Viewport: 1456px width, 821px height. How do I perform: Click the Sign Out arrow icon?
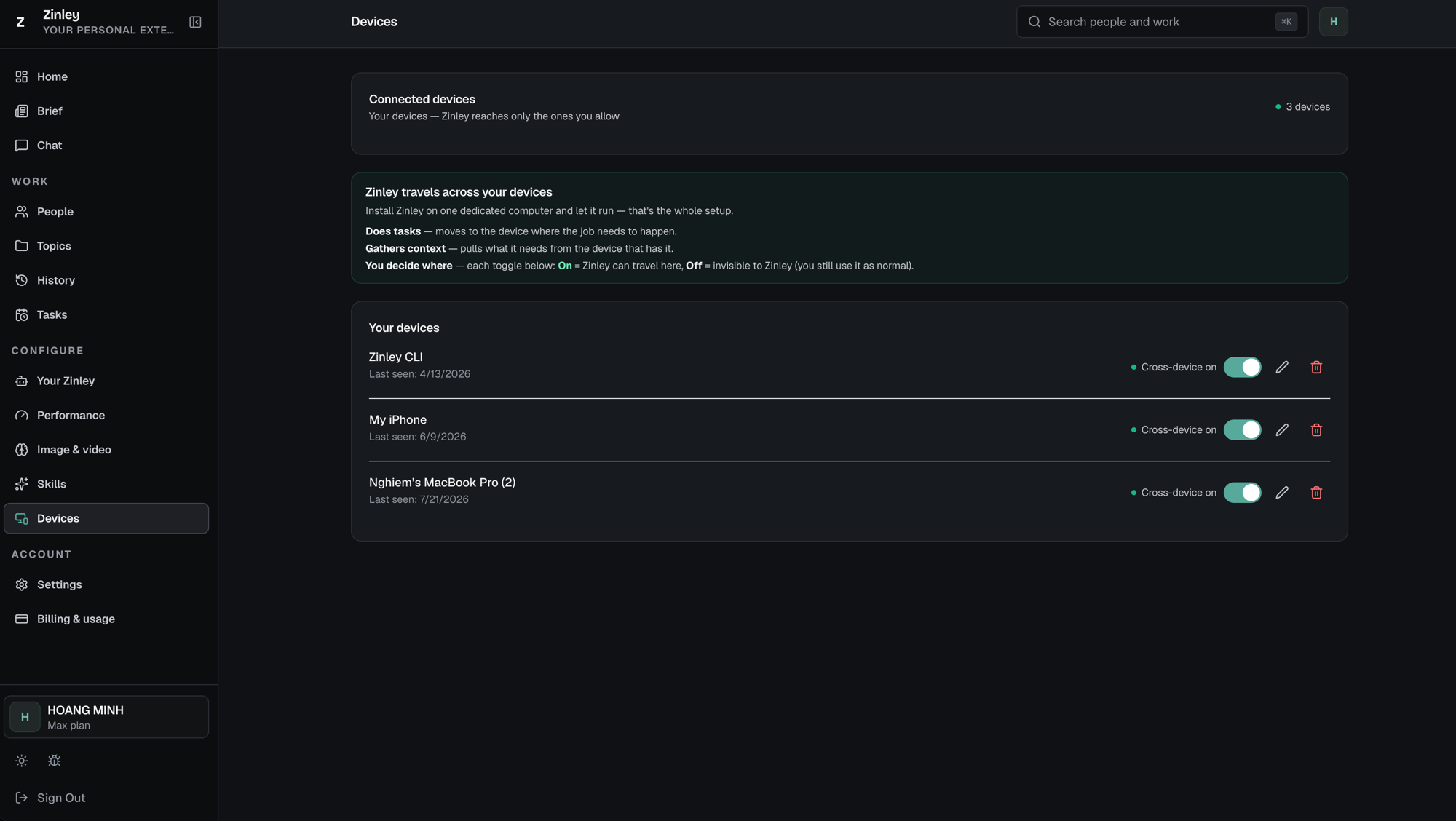pos(22,798)
